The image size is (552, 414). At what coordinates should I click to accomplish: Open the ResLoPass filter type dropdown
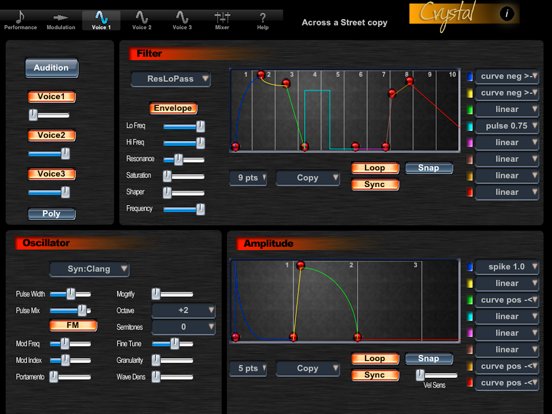pyautogui.click(x=171, y=79)
